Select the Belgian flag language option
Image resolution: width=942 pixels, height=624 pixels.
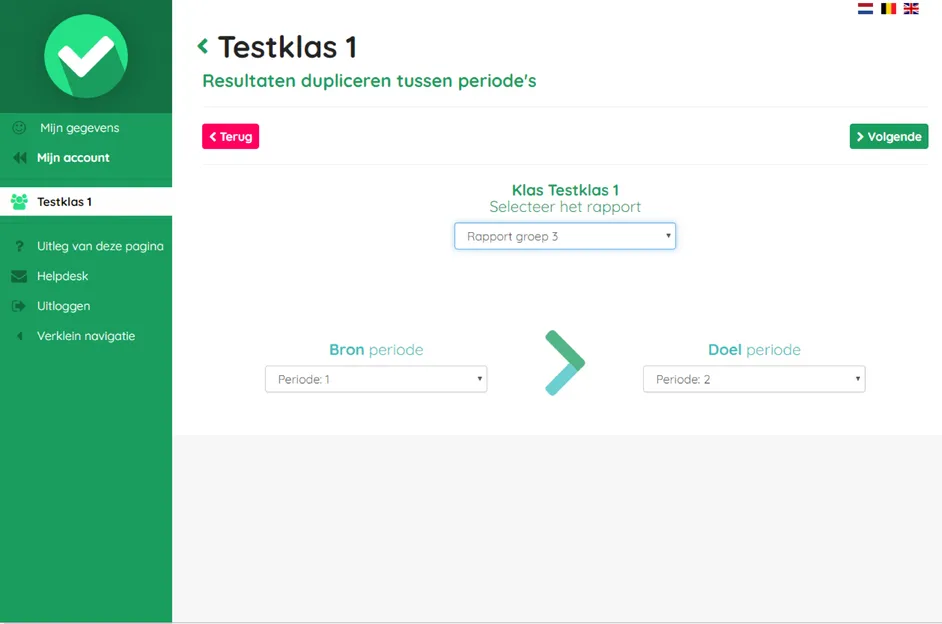pyautogui.click(x=889, y=8)
